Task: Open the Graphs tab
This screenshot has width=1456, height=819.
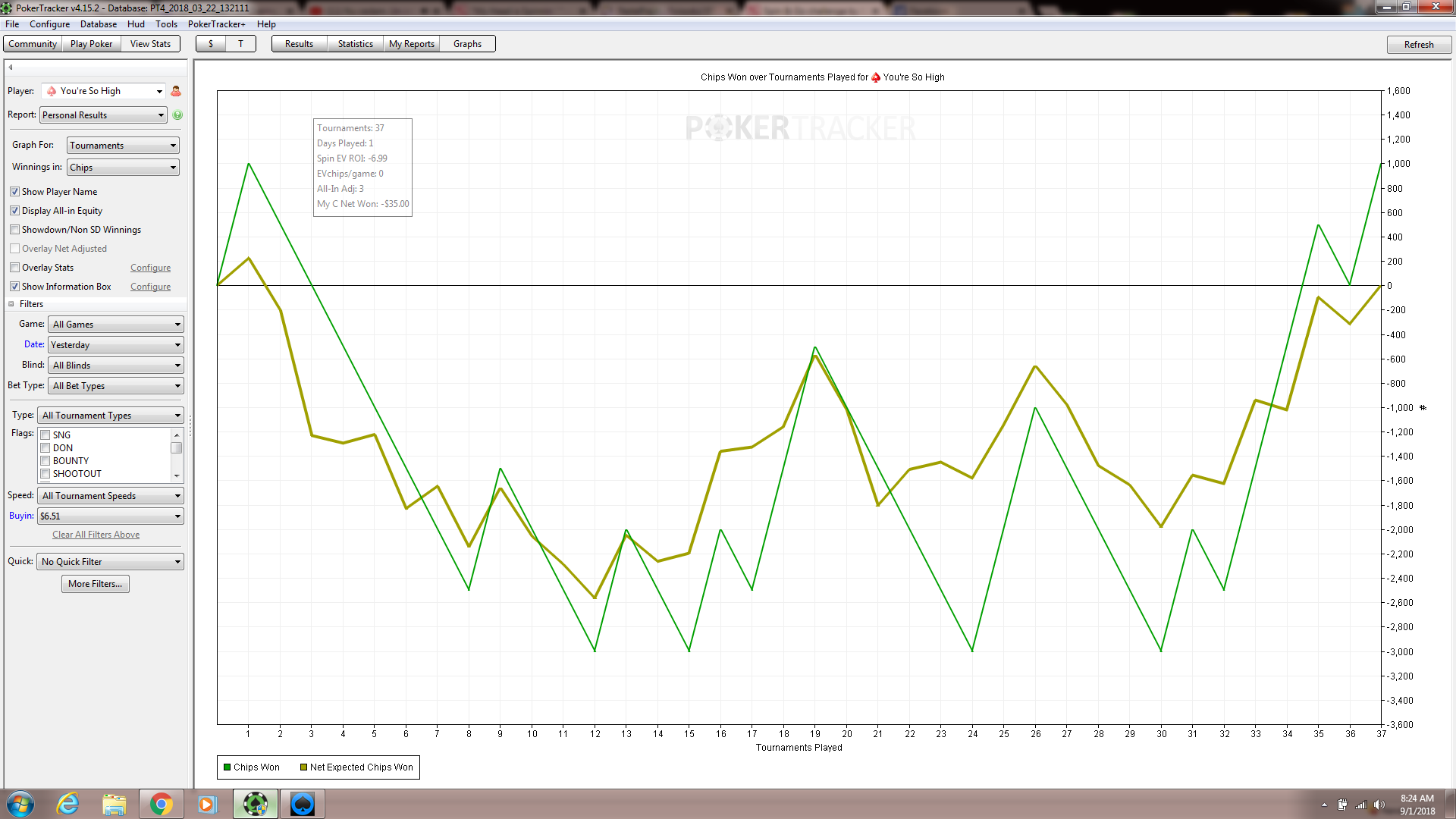Action: pos(467,44)
